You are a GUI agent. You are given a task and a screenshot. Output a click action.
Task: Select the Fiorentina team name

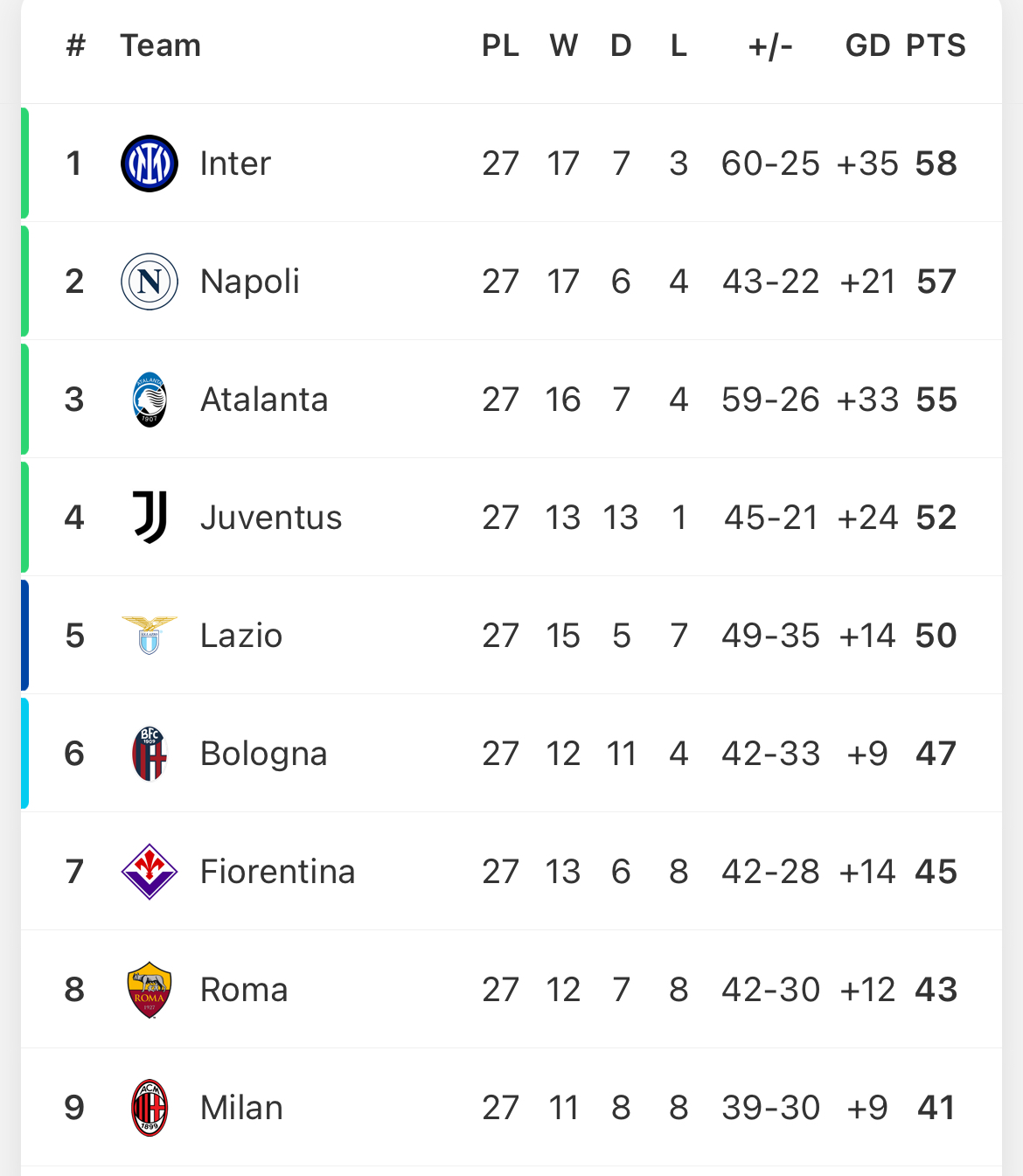(x=278, y=872)
